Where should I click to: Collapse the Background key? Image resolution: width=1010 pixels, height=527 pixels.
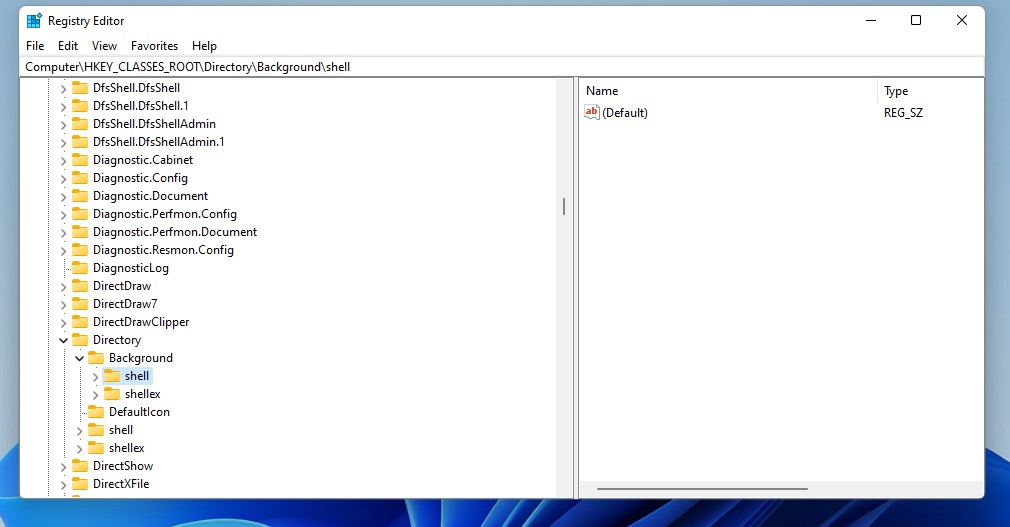[x=79, y=358]
